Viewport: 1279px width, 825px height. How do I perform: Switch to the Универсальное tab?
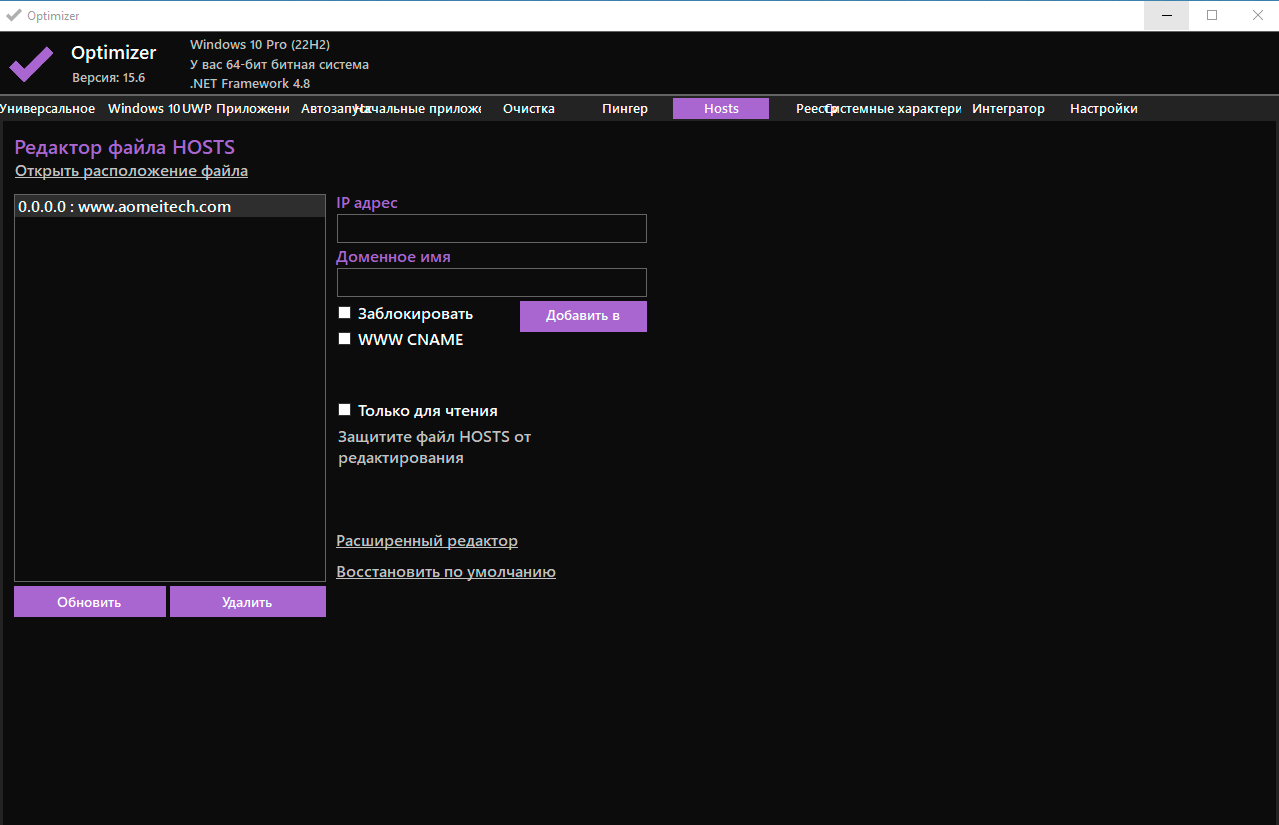[x=48, y=109]
